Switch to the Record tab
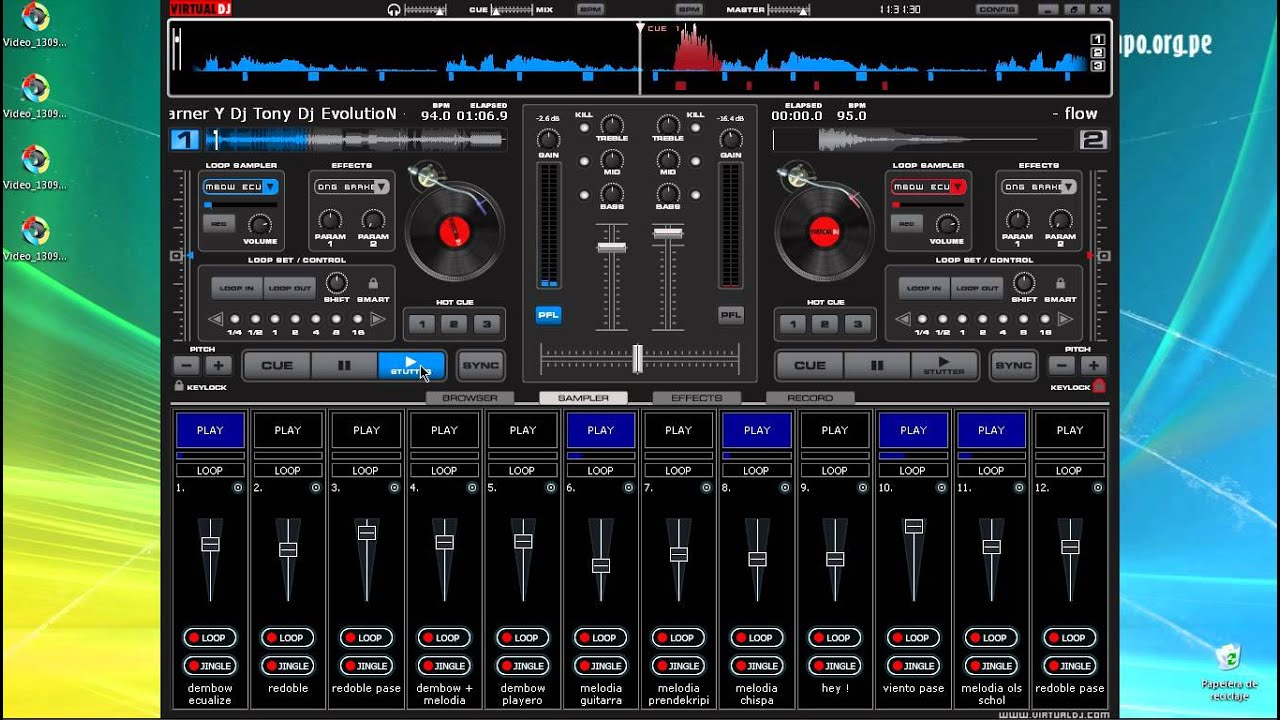 (810, 398)
